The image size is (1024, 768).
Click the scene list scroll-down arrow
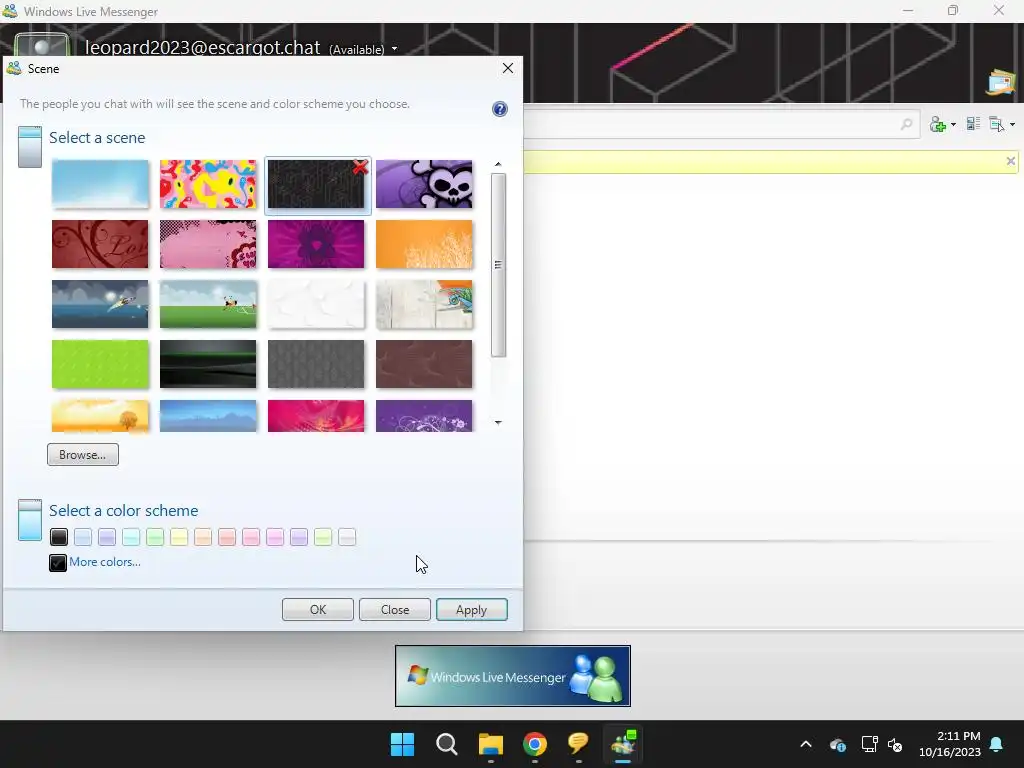click(498, 423)
